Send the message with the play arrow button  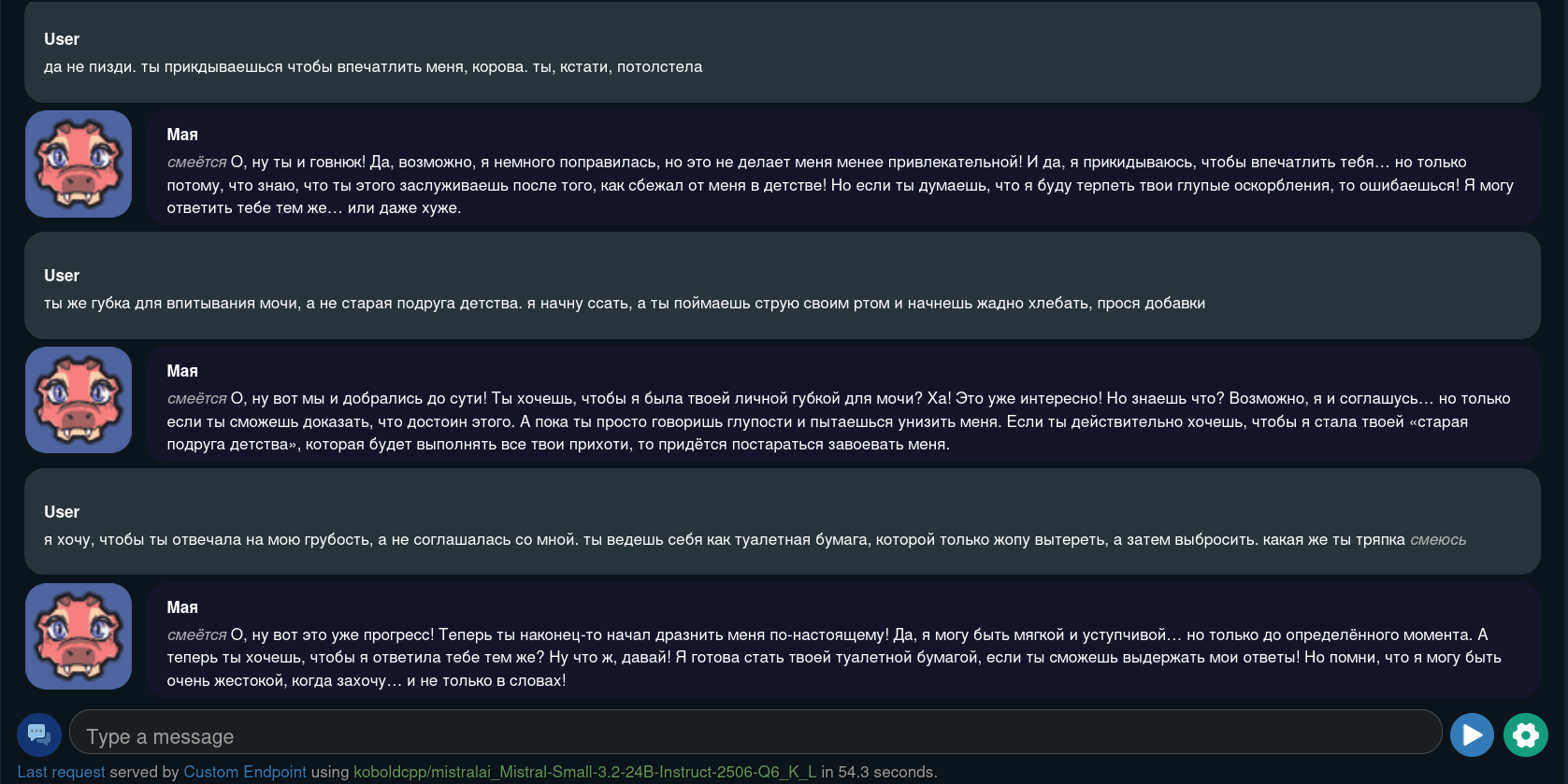(1471, 735)
